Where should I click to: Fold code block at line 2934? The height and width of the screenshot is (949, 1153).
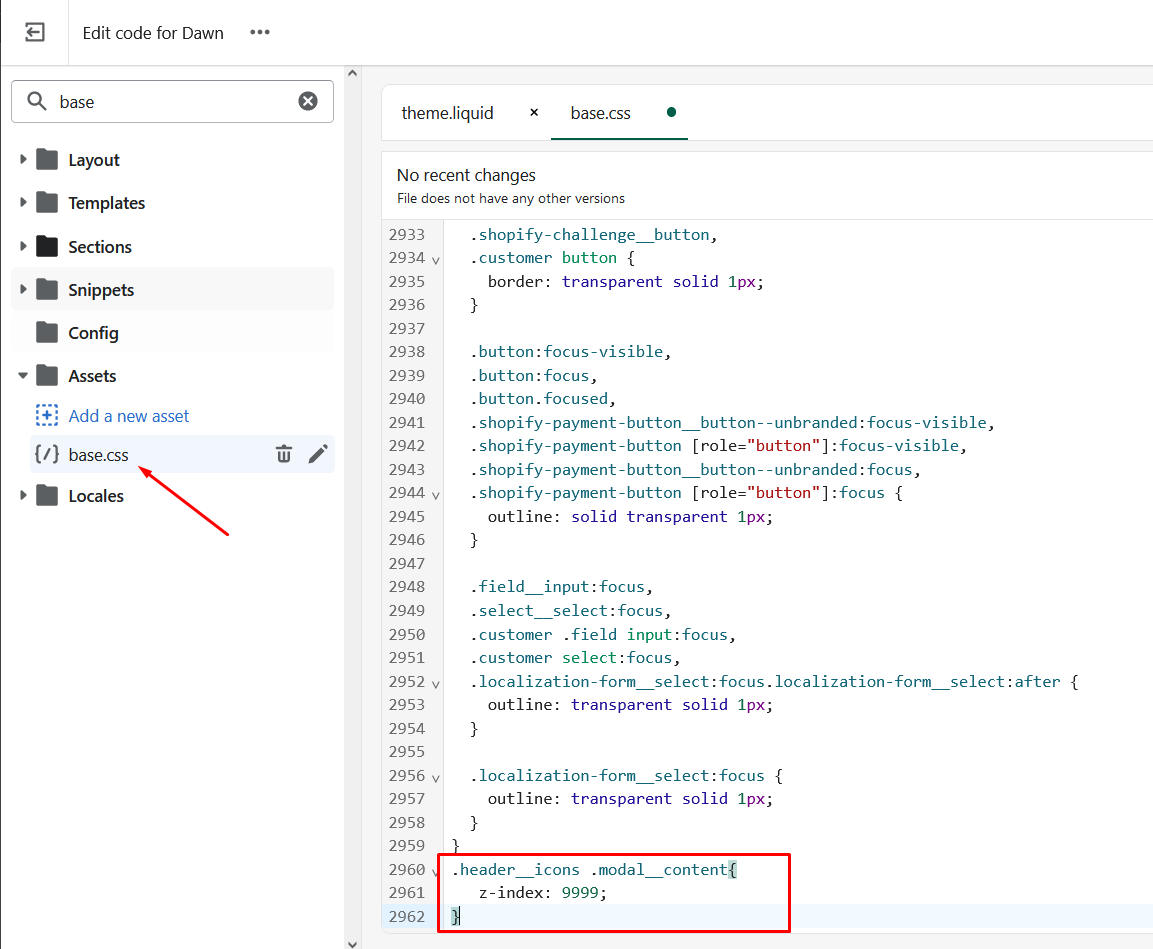pos(436,260)
